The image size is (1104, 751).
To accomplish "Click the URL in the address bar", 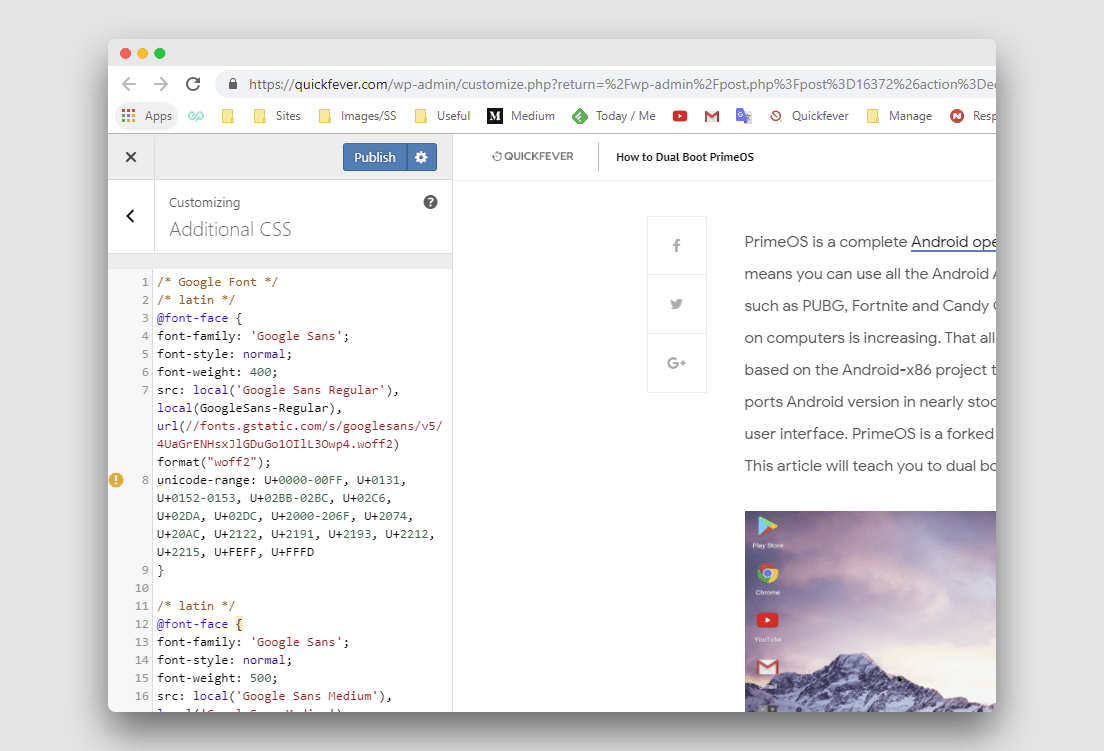I will click(622, 84).
